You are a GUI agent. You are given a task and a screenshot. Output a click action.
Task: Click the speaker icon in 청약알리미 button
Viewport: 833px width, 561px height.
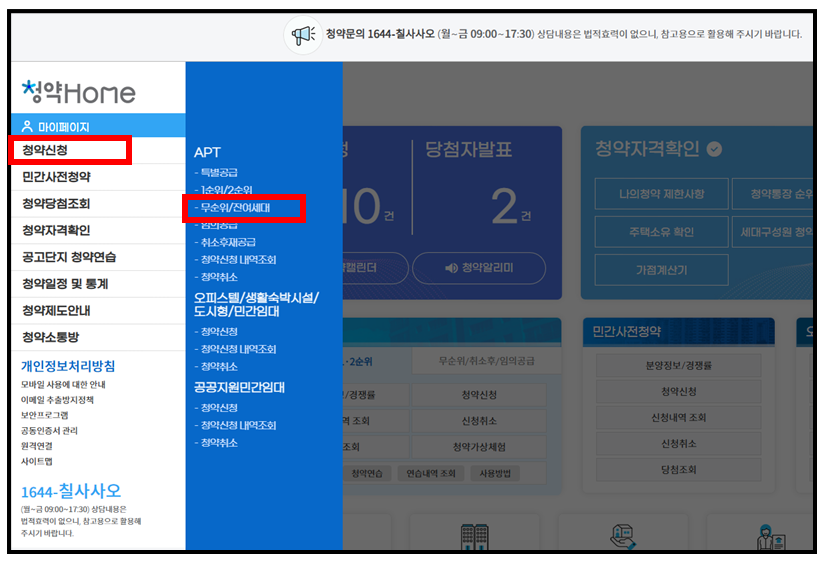pyautogui.click(x=451, y=268)
